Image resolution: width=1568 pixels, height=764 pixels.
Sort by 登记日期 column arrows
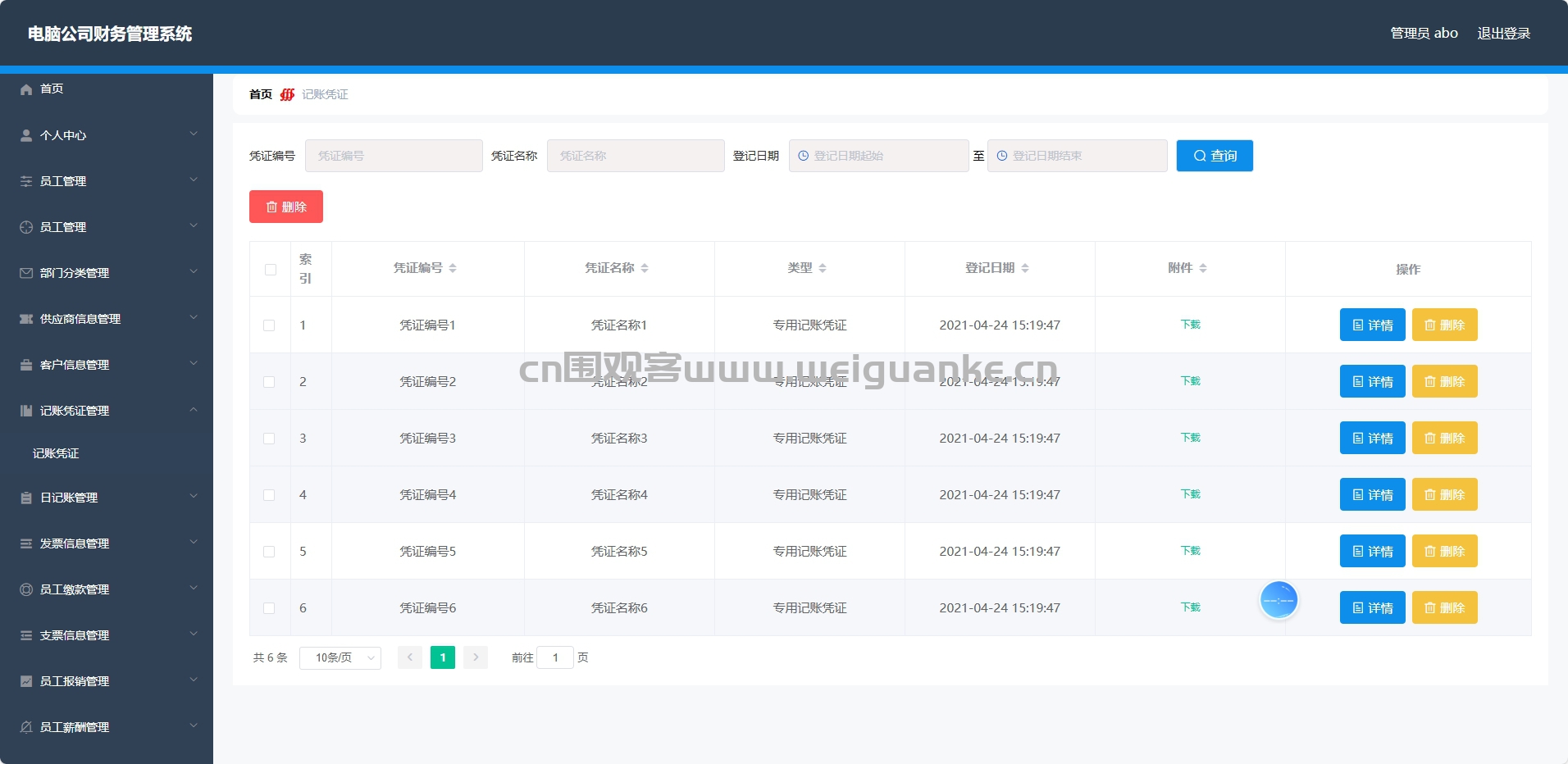(x=1025, y=268)
